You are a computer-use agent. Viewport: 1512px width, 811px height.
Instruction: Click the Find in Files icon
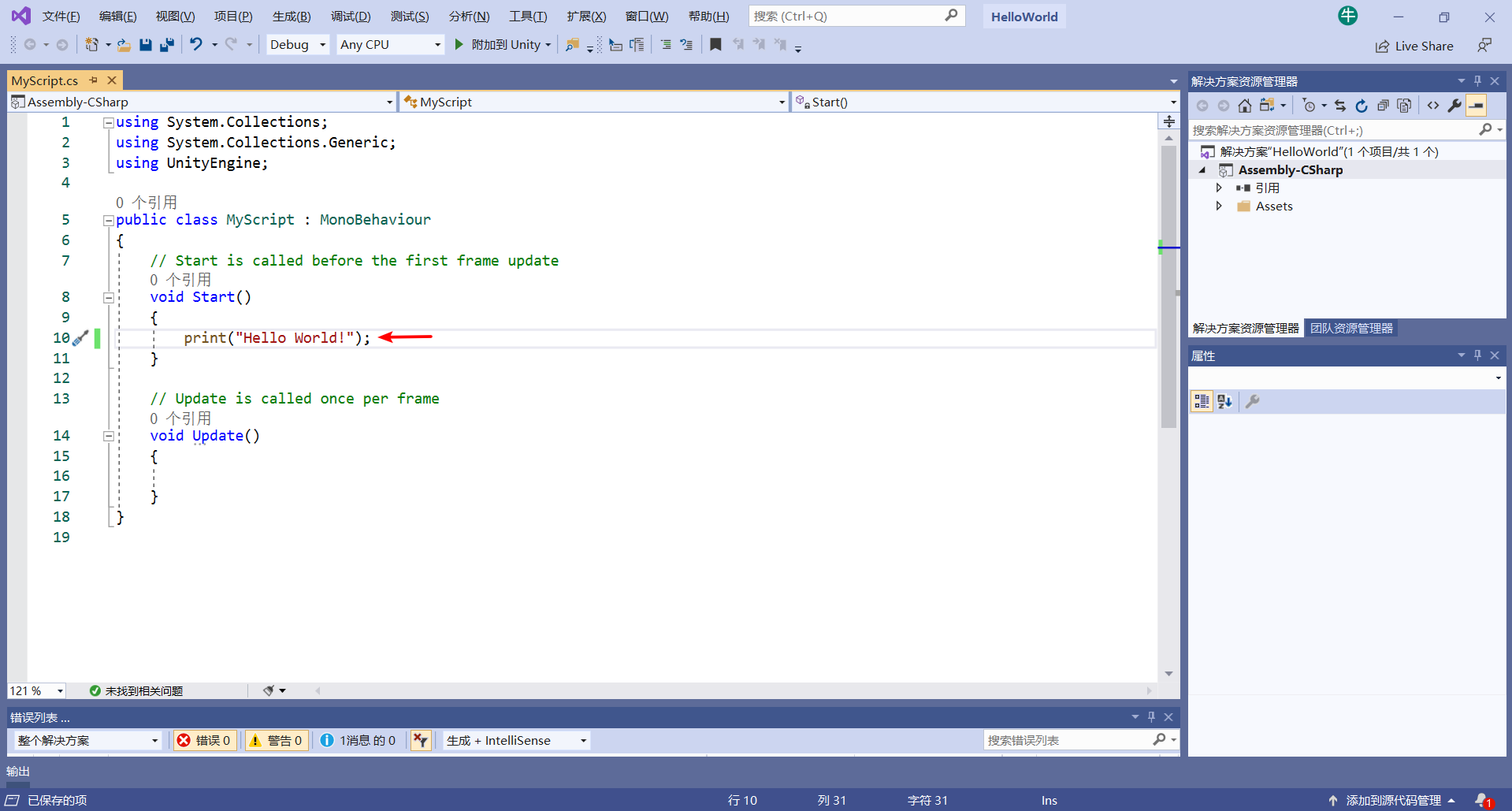[x=573, y=45]
